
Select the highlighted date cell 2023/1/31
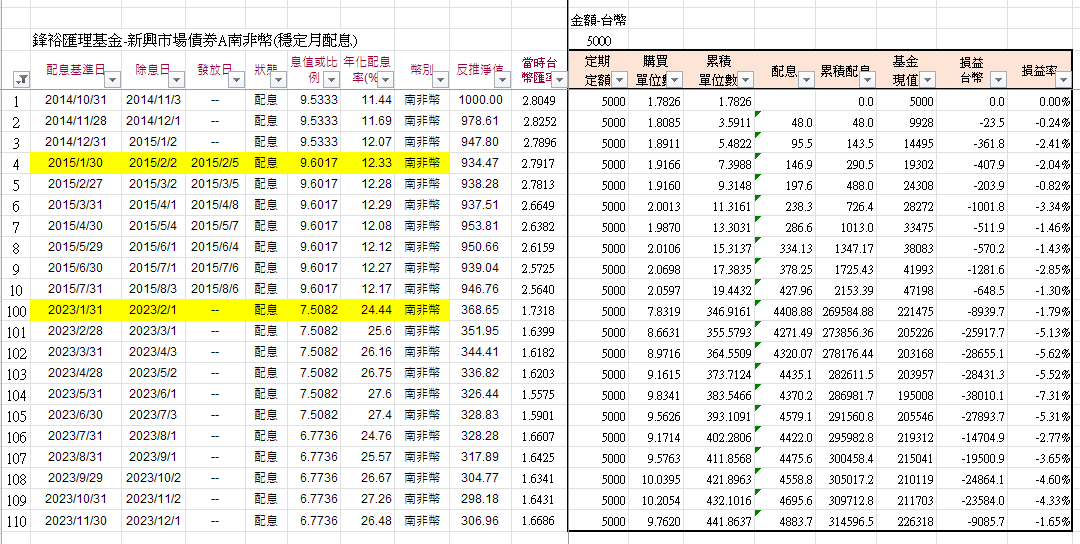pos(76,310)
